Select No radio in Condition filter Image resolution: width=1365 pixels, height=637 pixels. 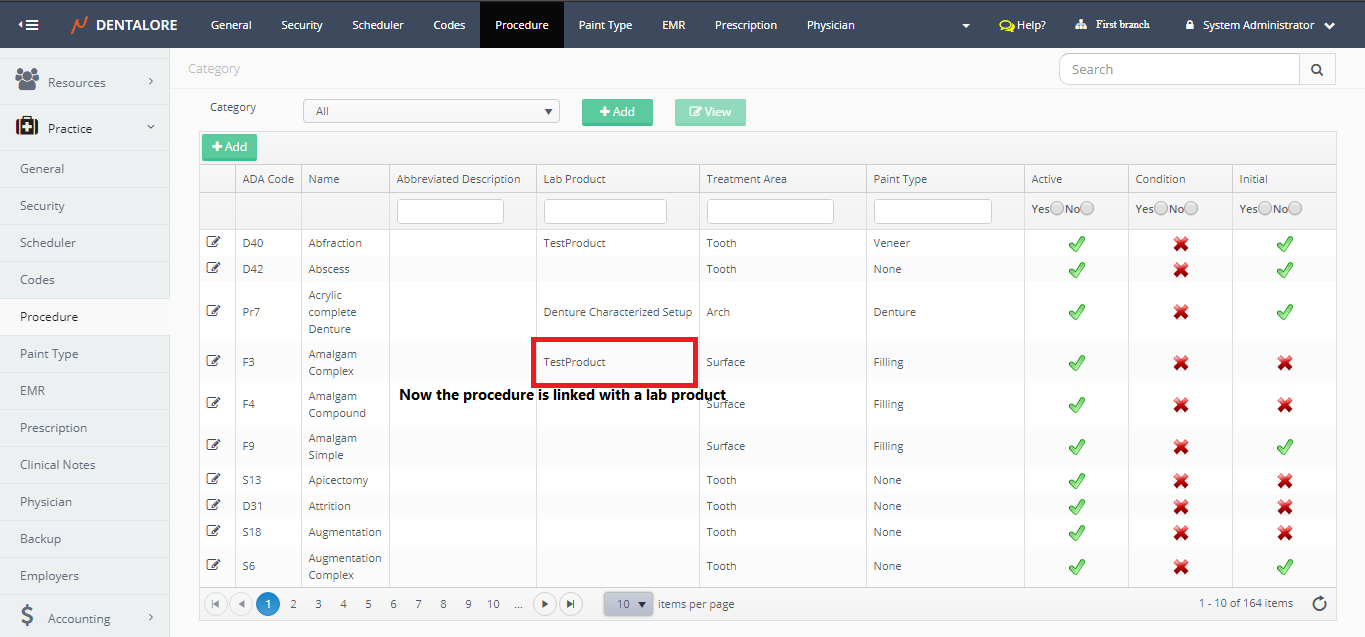point(1190,208)
